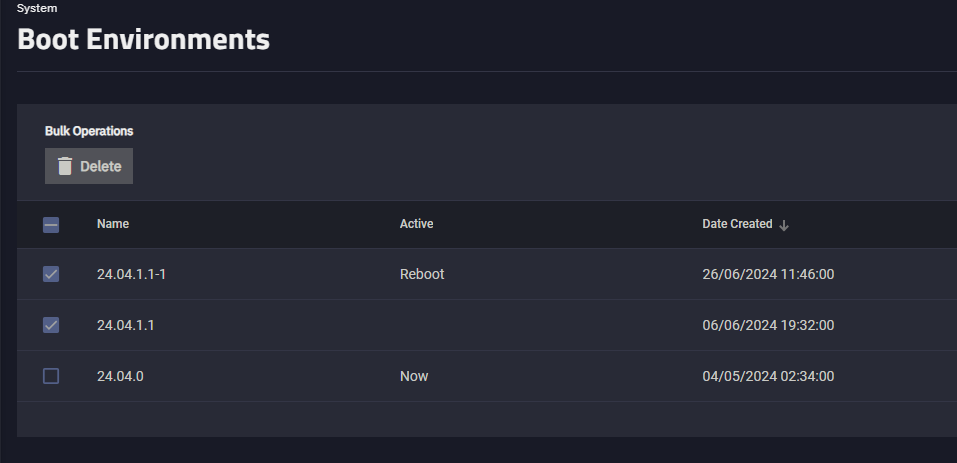Click the trash can icon in Bulk Operations
The image size is (957, 463).
pos(65,166)
